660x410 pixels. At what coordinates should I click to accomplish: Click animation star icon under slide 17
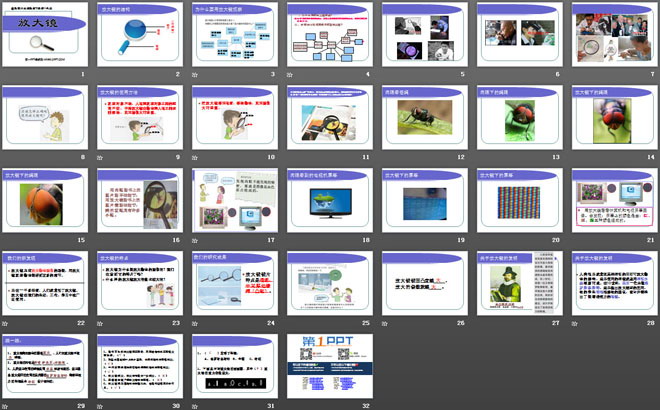195,240
